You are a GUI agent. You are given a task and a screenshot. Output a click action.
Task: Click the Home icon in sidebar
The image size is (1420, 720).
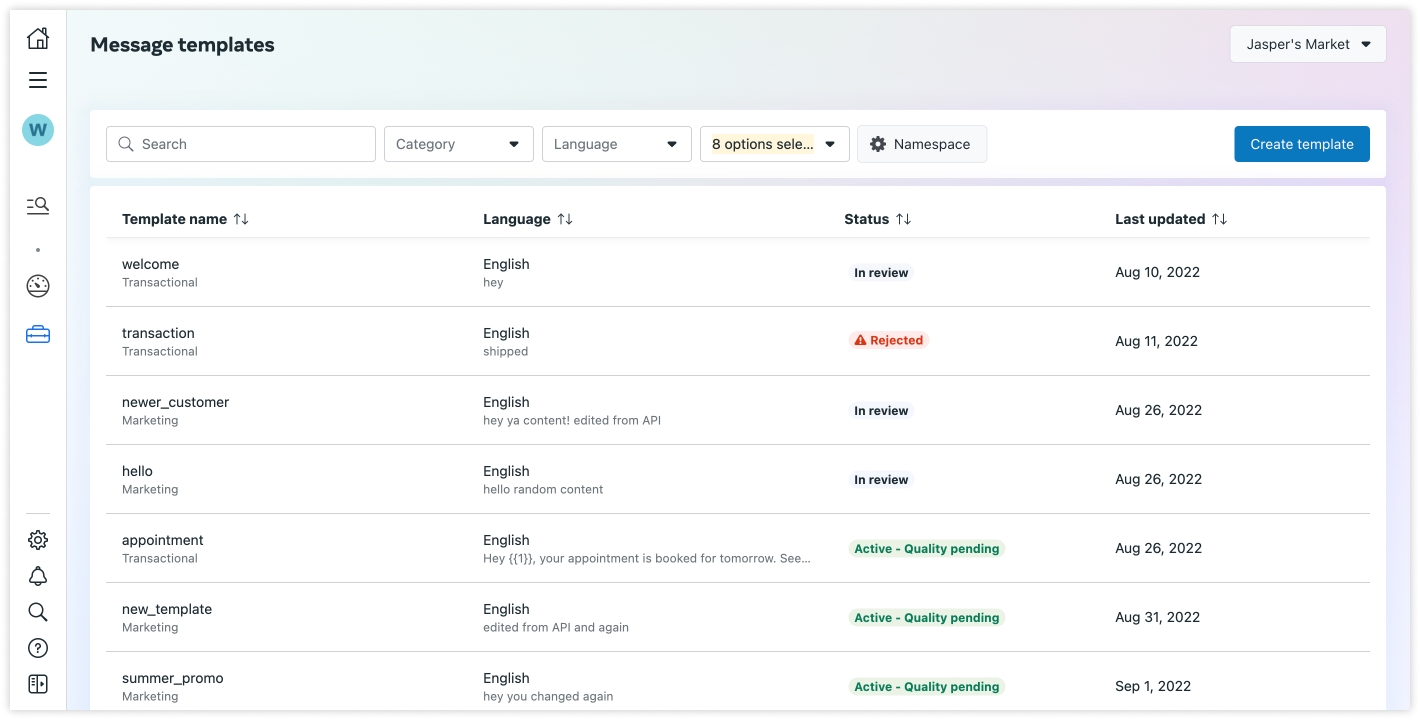click(38, 39)
